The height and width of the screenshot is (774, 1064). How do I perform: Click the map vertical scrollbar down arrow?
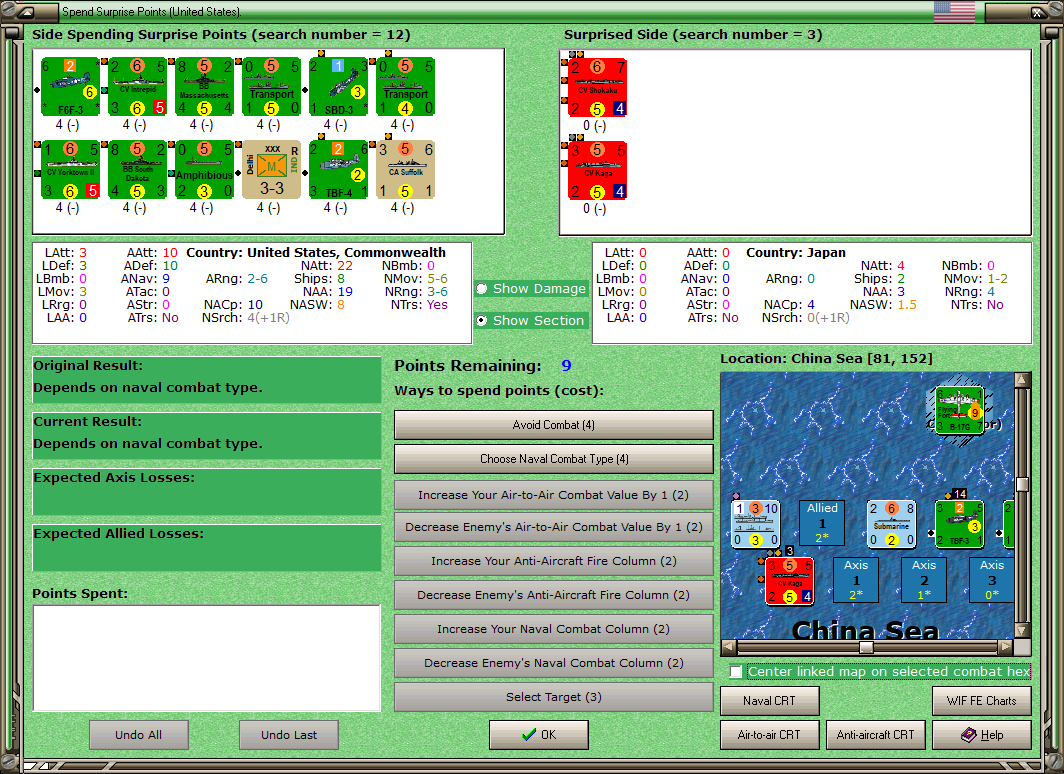point(1023,630)
